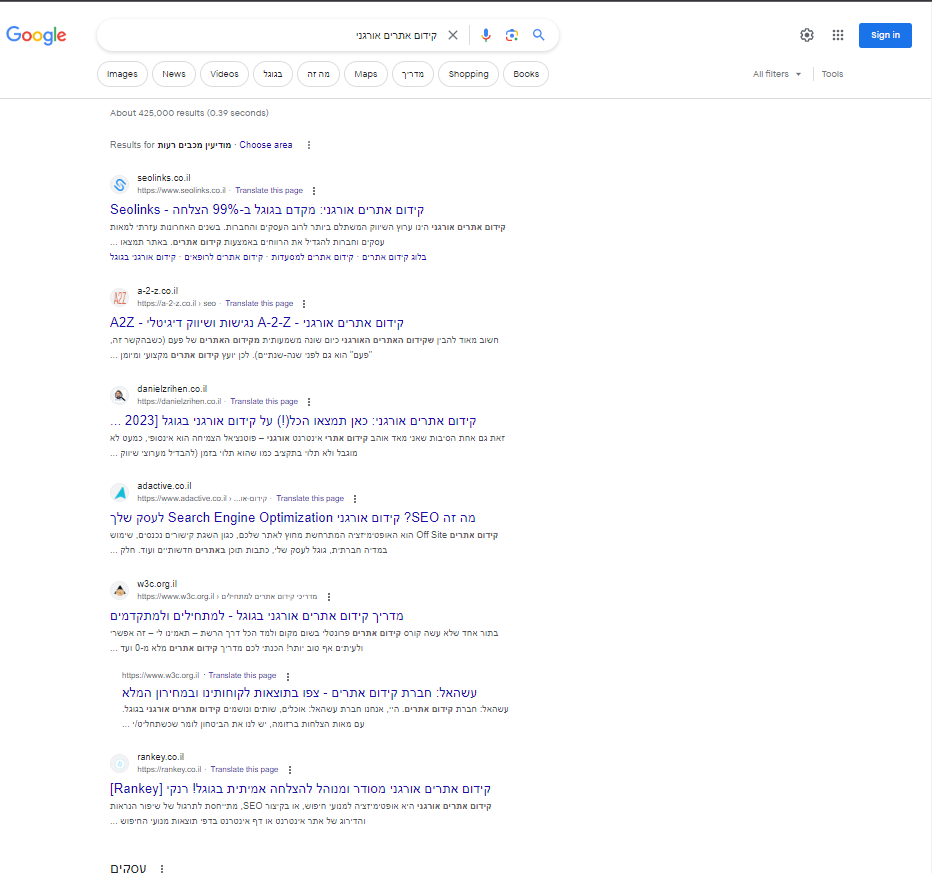The height and width of the screenshot is (873, 932).
Task: Click the Choose area link
Action: pyautogui.click(x=266, y=145)
